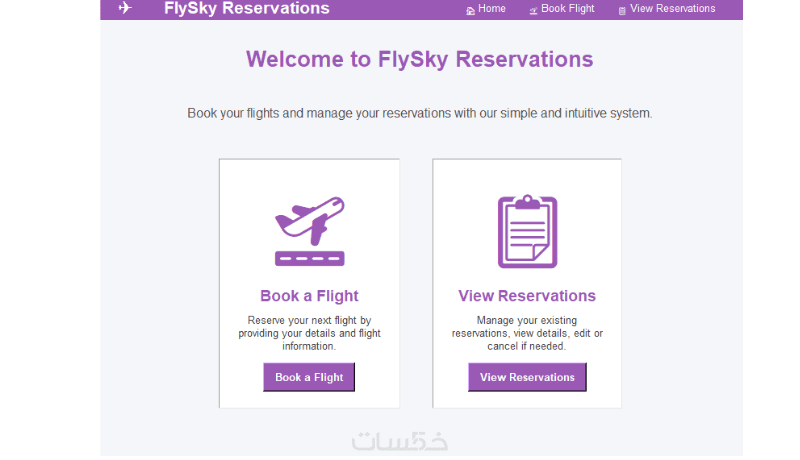Image resolution: width=800 pixels, height=460 pixels.
Task: Click the list icon beside View Reservations nav
Action: click(x=622, y=10)
